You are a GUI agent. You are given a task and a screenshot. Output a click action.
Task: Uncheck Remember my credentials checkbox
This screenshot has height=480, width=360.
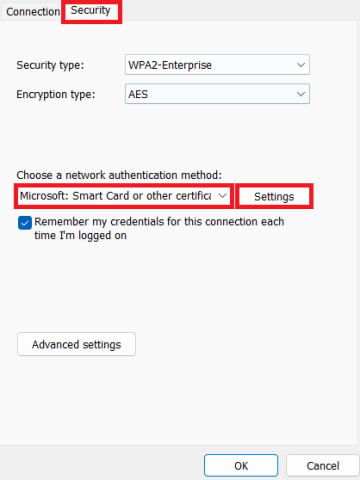tap(25, 223)
